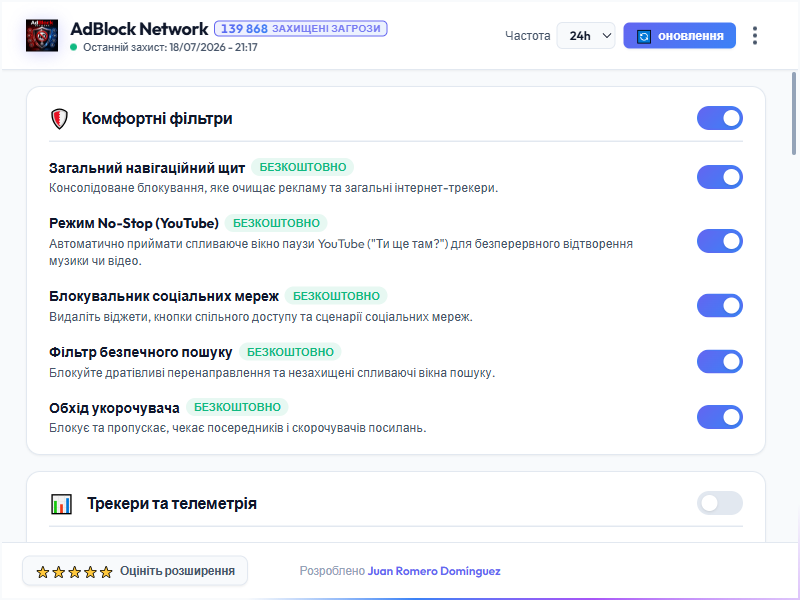800x600 pixels.
Task: Click the five-star rating icons
Action: (74, 572)
